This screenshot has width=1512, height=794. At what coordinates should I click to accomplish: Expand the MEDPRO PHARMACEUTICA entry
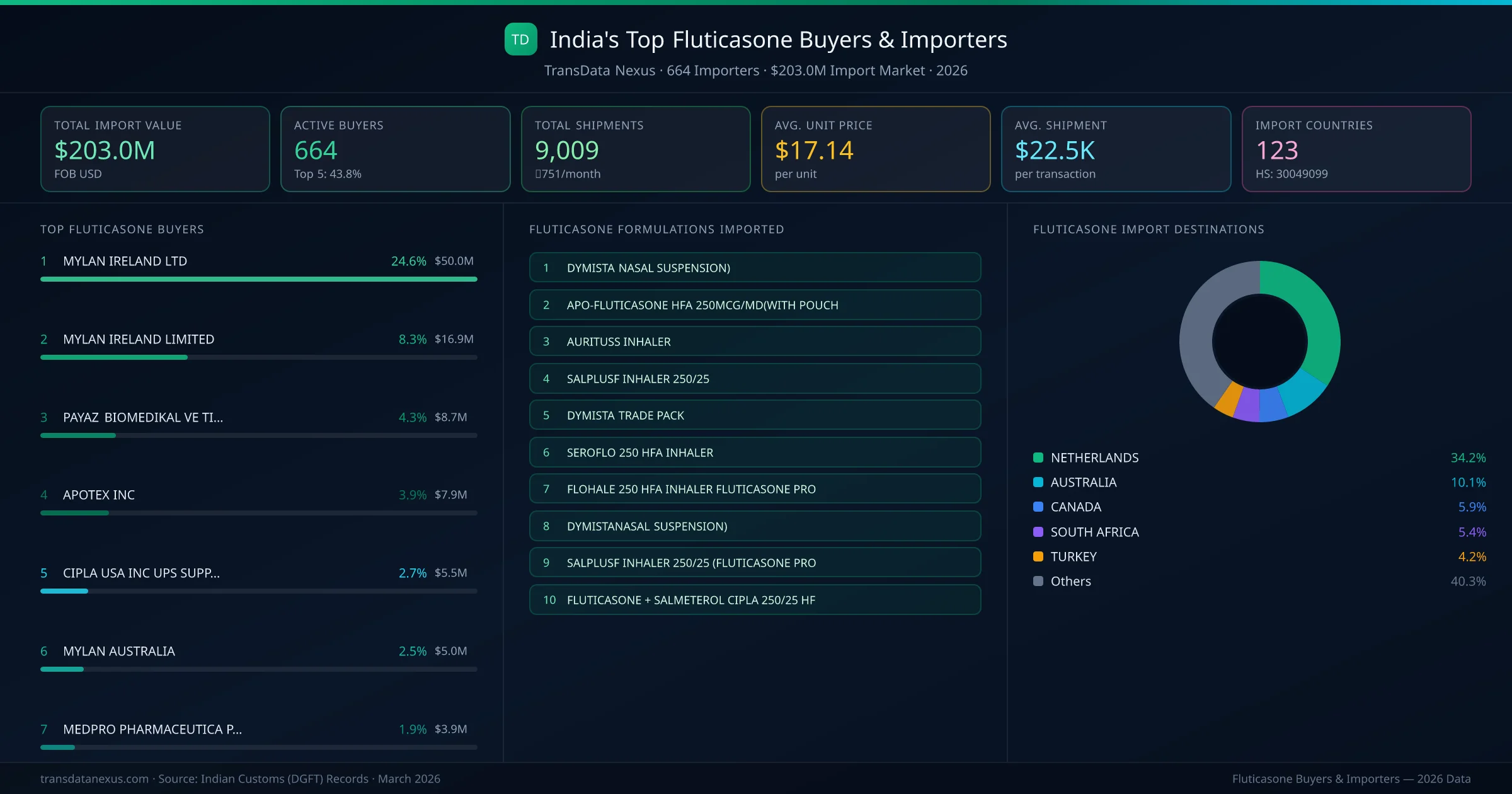click(x=152, y=729)
